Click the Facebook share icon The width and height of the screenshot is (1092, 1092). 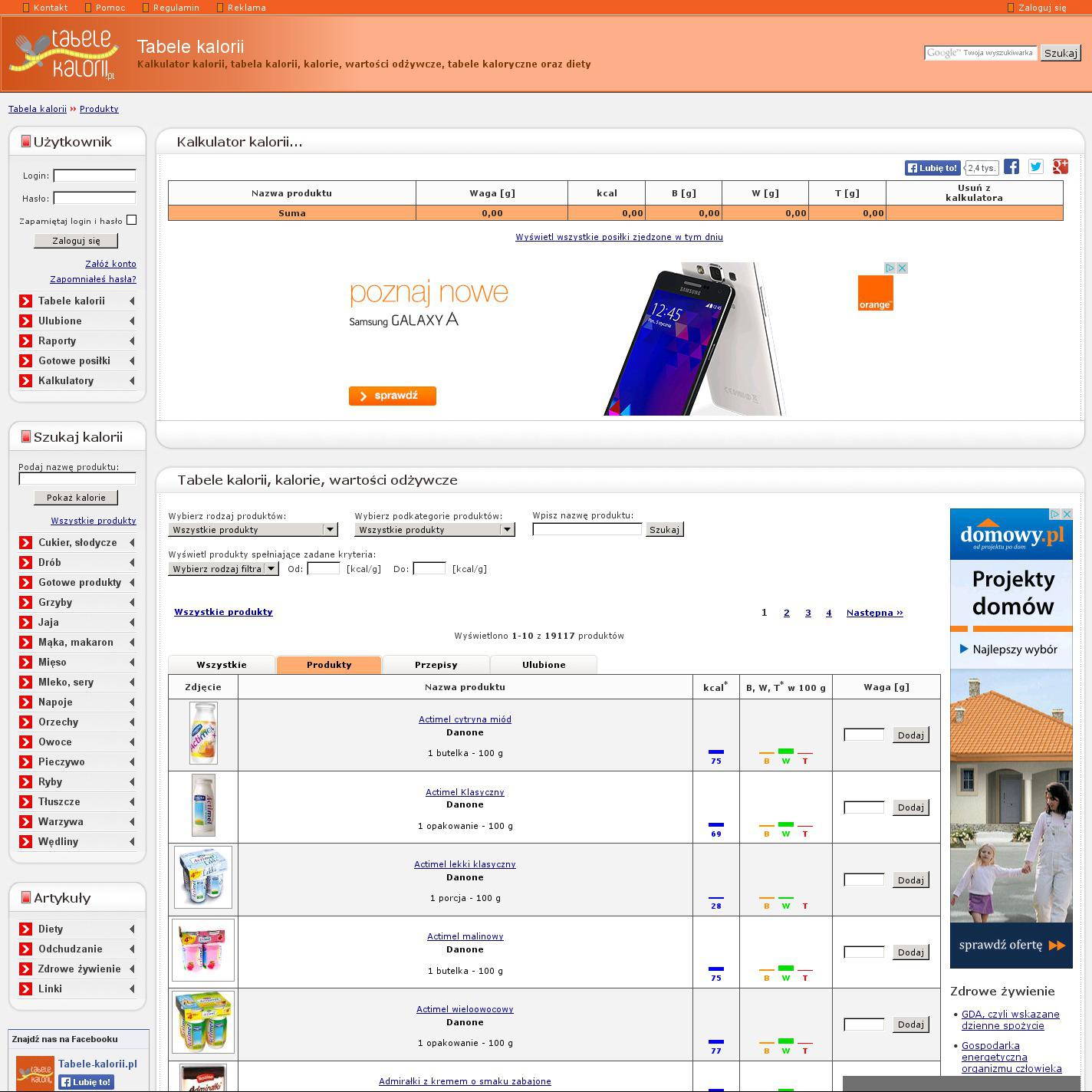tap(1011, 167)
